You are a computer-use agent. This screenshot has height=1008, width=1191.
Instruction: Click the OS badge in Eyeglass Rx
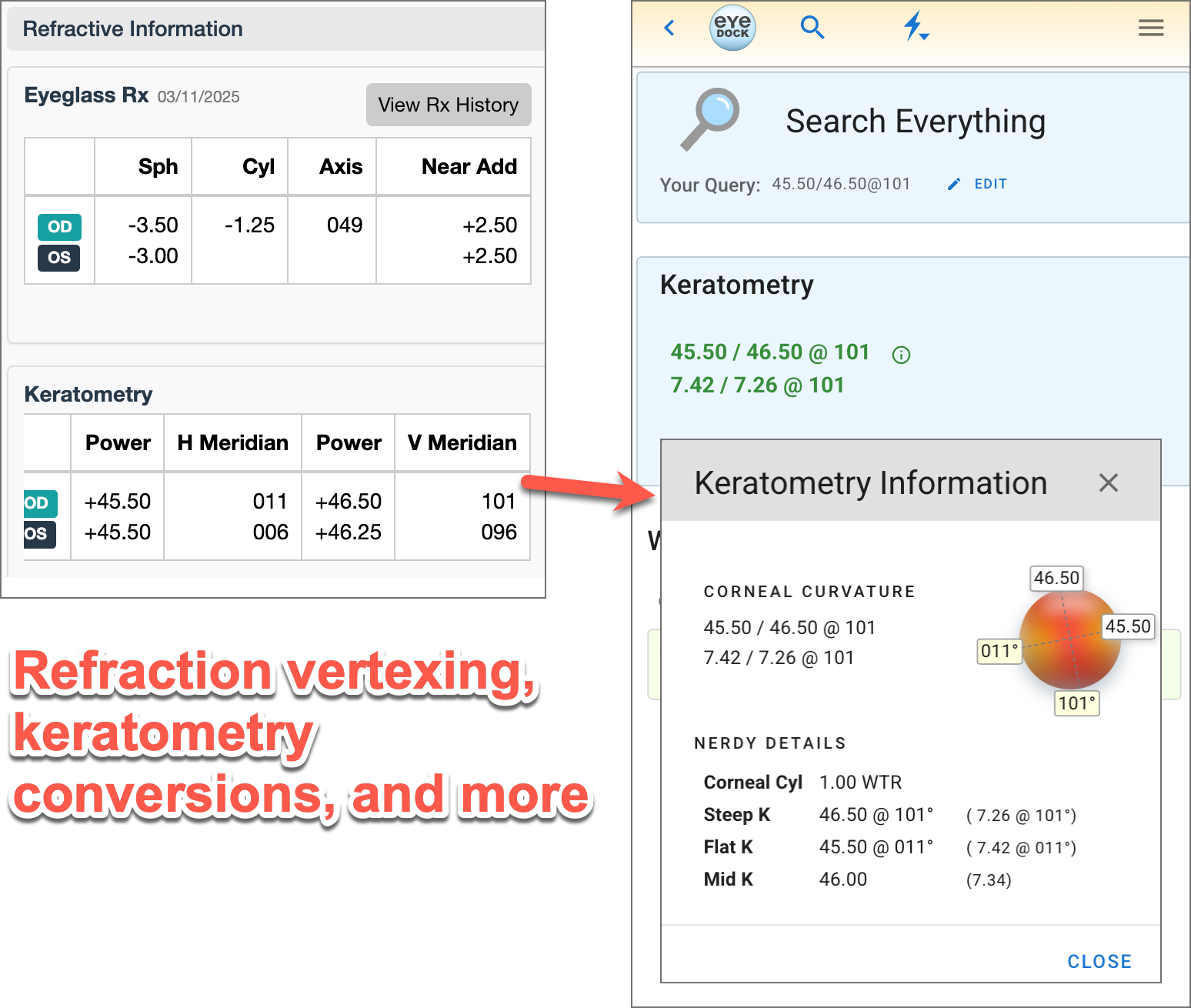pyautogui.click(x=59, y=257)
